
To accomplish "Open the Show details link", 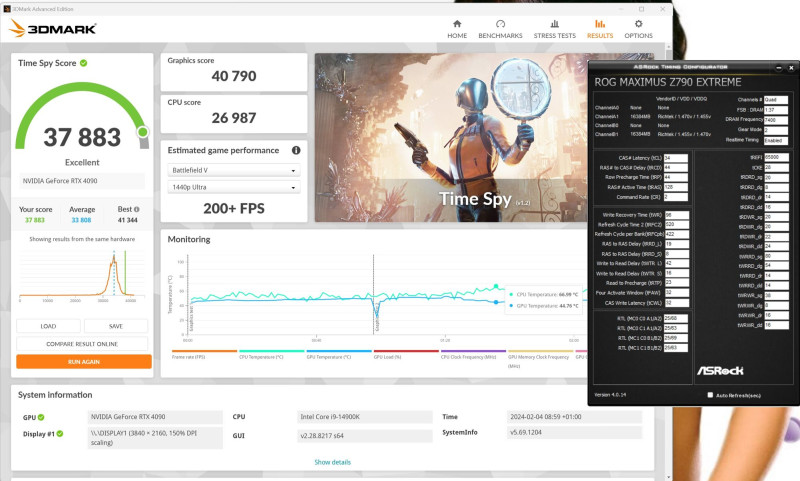I will (332, 462).
